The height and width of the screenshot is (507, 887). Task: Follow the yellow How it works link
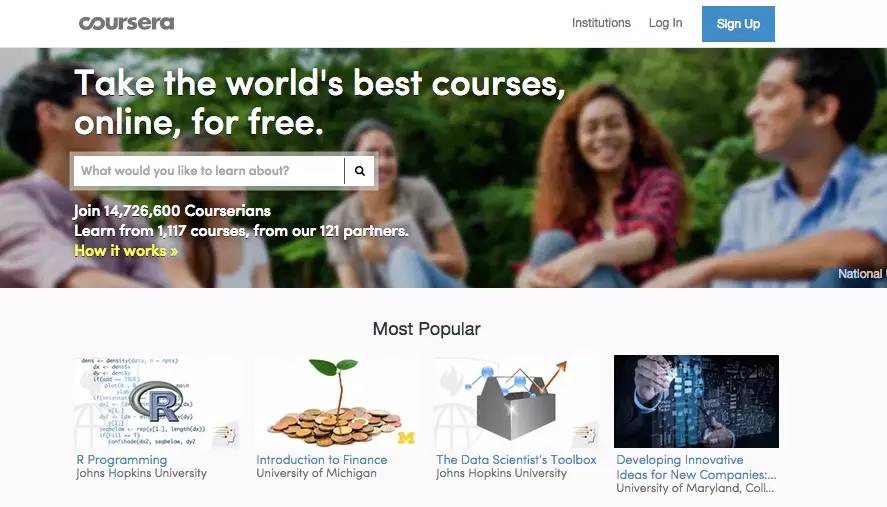(x=126, y=251)
